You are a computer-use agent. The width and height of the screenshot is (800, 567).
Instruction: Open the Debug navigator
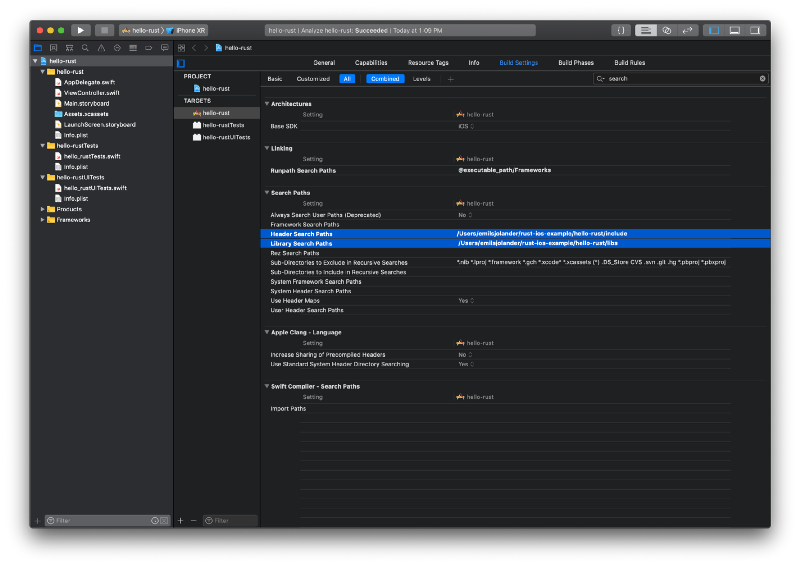coord(133,47)
